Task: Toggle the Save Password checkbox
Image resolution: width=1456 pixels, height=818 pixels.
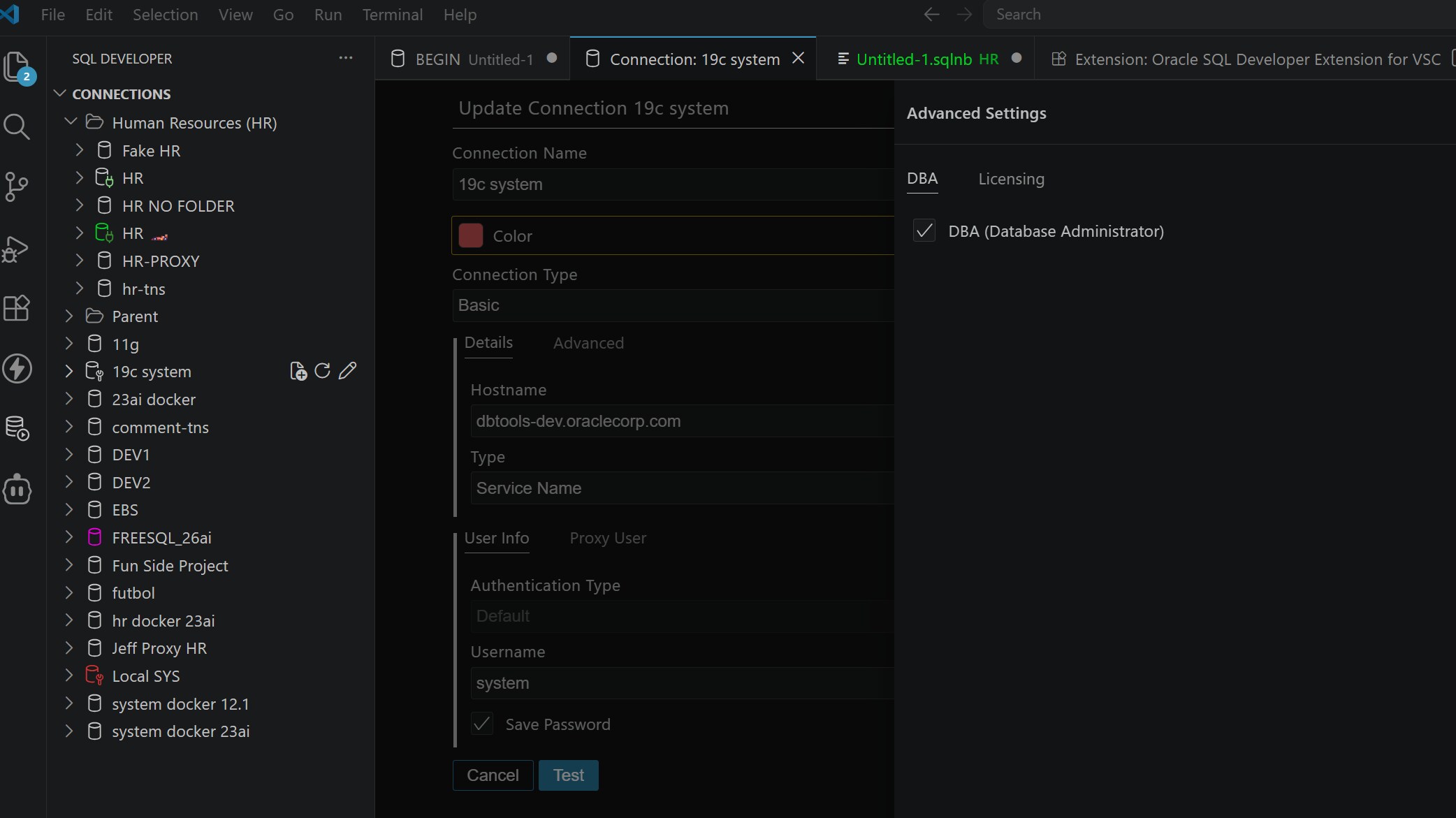Action: (x=482, y=724)
